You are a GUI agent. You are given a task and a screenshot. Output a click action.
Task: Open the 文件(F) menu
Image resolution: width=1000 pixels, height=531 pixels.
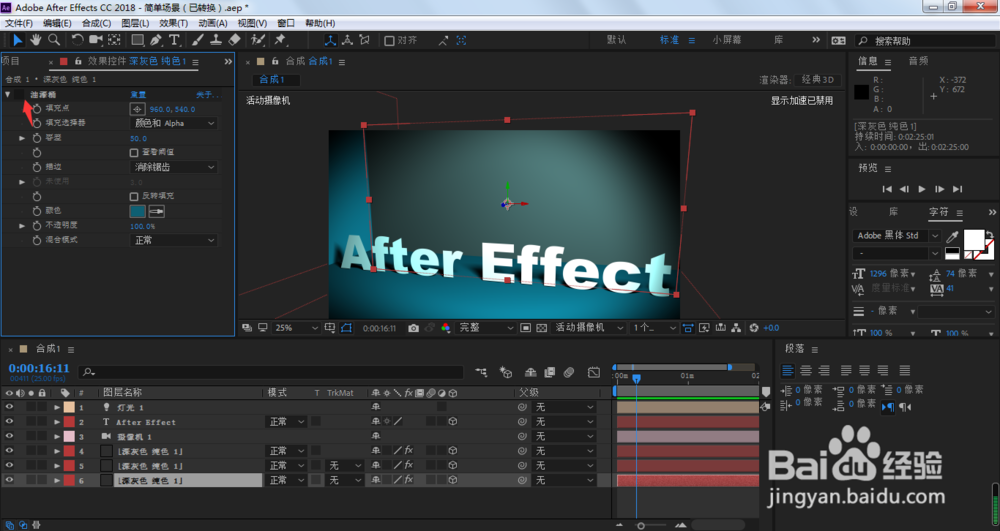coord(18,23)
